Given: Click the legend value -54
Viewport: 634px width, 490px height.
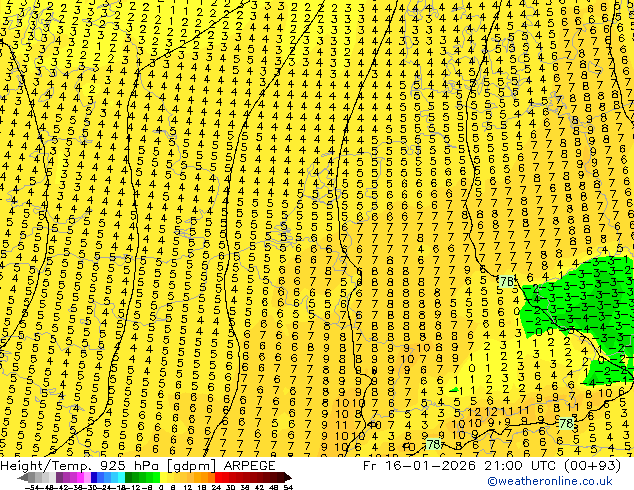Looking at the screenshot, I should tap(32, 487).
